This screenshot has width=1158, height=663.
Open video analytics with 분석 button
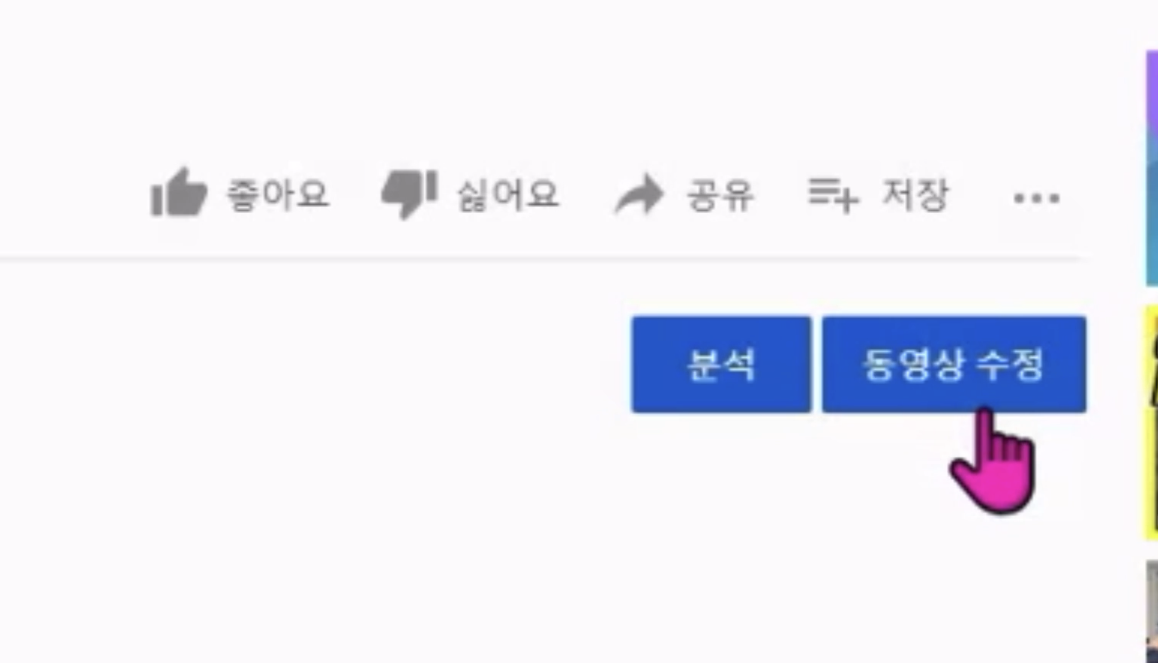pyautogui.click(x=722, y=364)
